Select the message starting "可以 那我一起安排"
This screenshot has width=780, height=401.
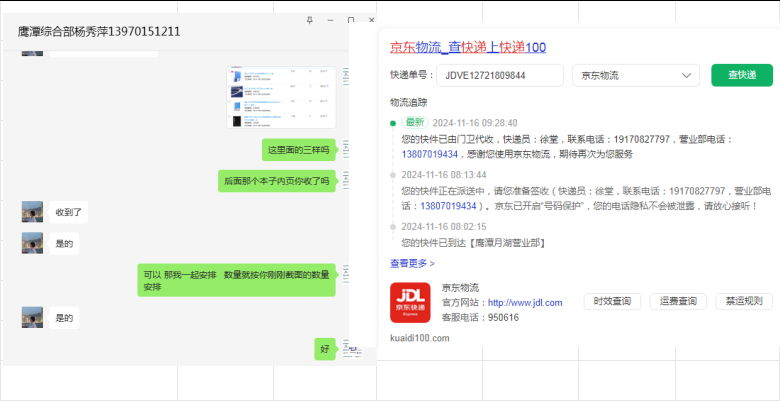(237, 280)
